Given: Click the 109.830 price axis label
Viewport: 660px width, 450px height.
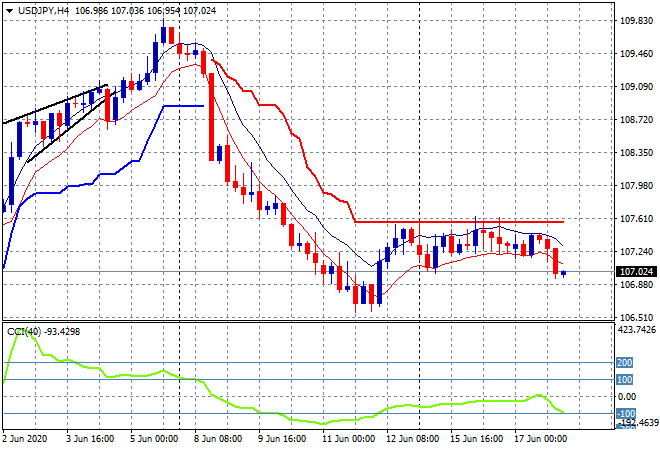Looking at the screenshot, I should click(636, 21).
